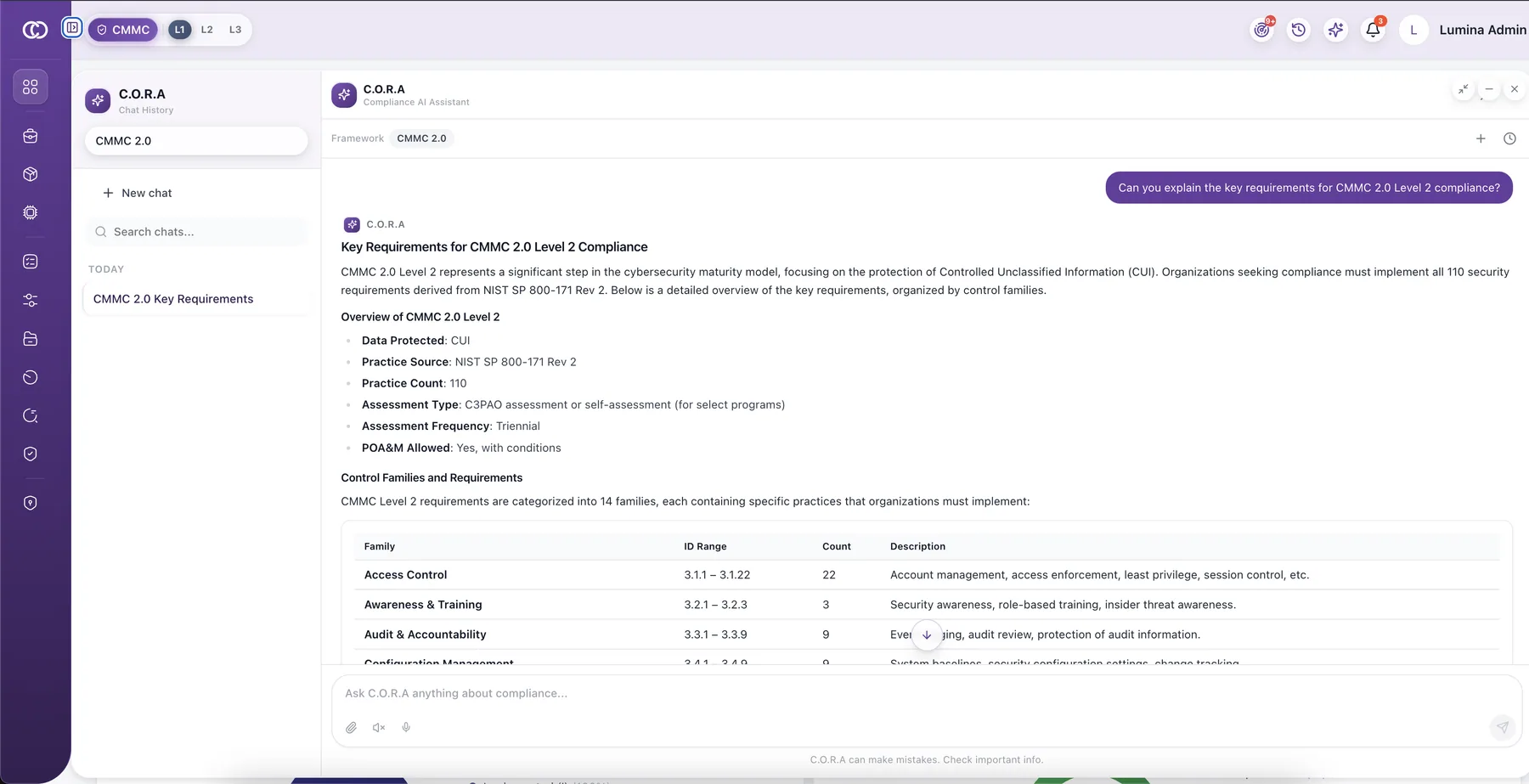The image size is (1529, 784).
Task: Open the gauge meter icon in sidebar
Action: click(x=31, y=377)
